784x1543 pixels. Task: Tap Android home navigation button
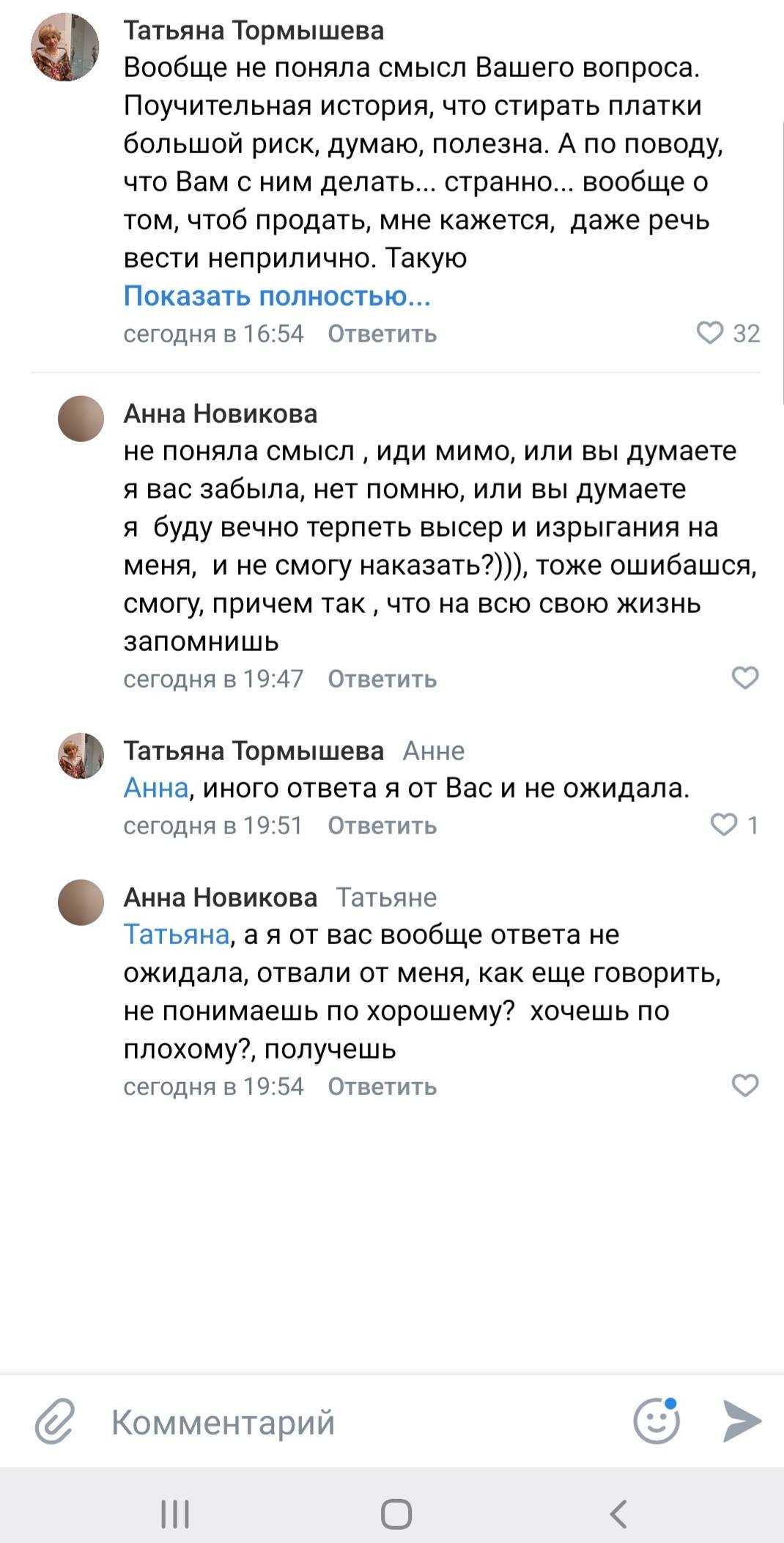pyautogui.click(x=396, y=1513)
